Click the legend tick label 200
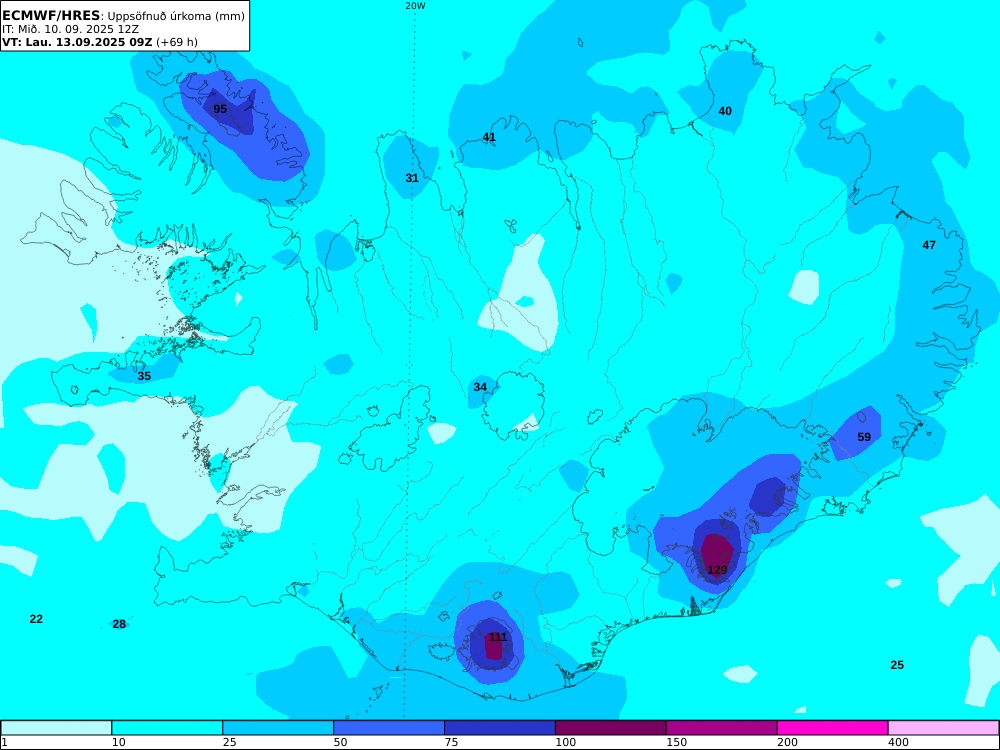The image size is (1000, 750). 788,742
